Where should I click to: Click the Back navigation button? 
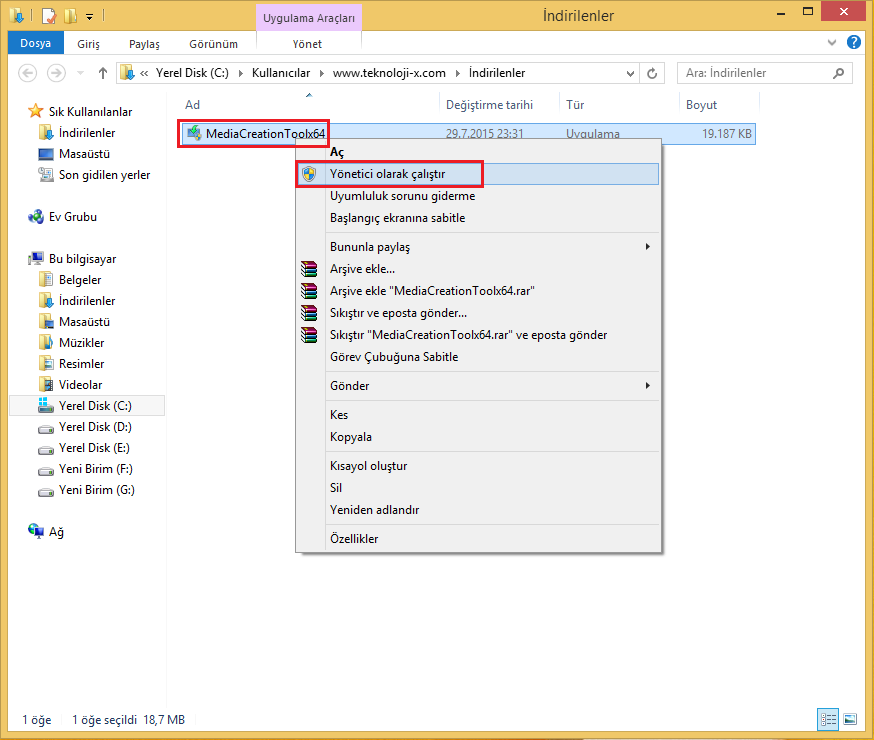[x=28, y=73]
